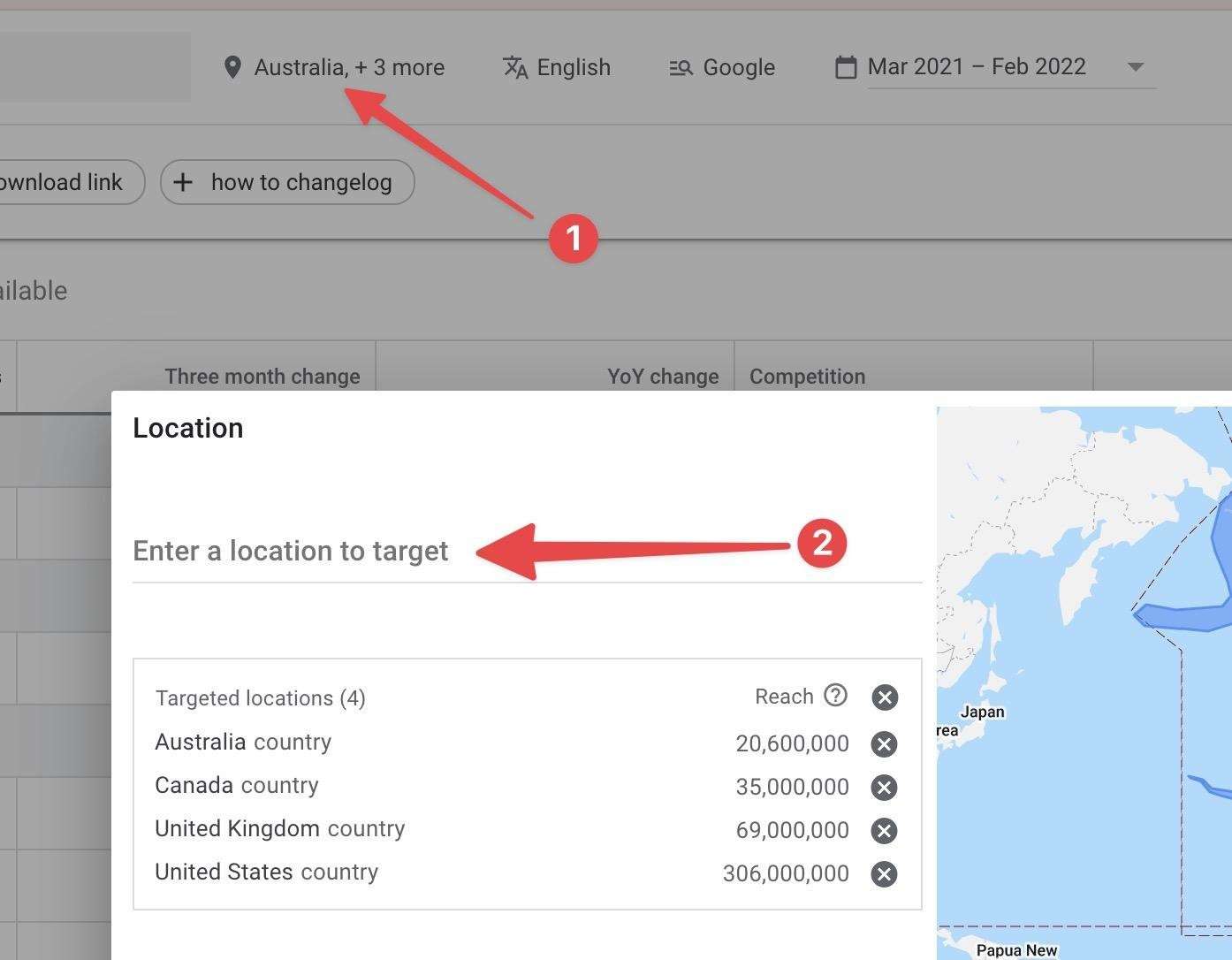This screenshot has height=960, width=1232.
Task: Remove United States from targeted locations
Action: tap(884, 874)
